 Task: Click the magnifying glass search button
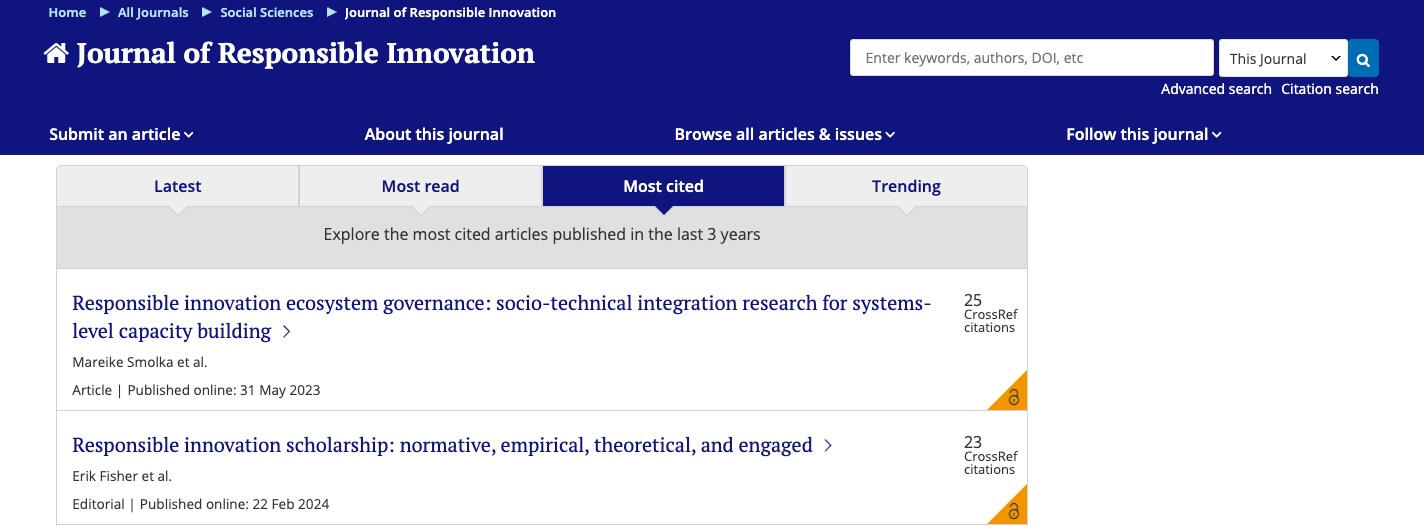click(1363, 59)
